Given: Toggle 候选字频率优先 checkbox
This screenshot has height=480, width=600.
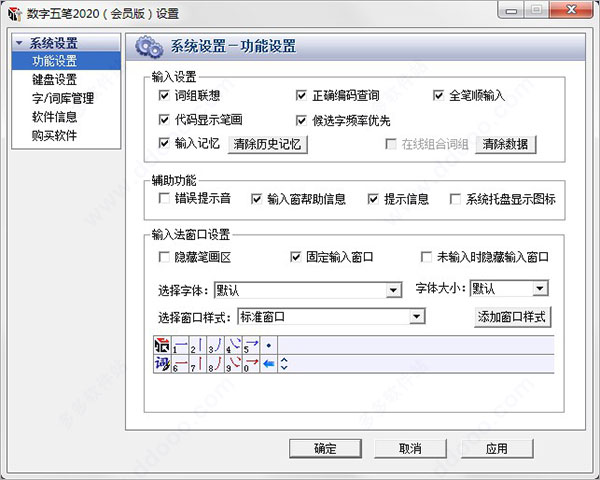Looking at the screenshot, I should [x=302, y=121].
